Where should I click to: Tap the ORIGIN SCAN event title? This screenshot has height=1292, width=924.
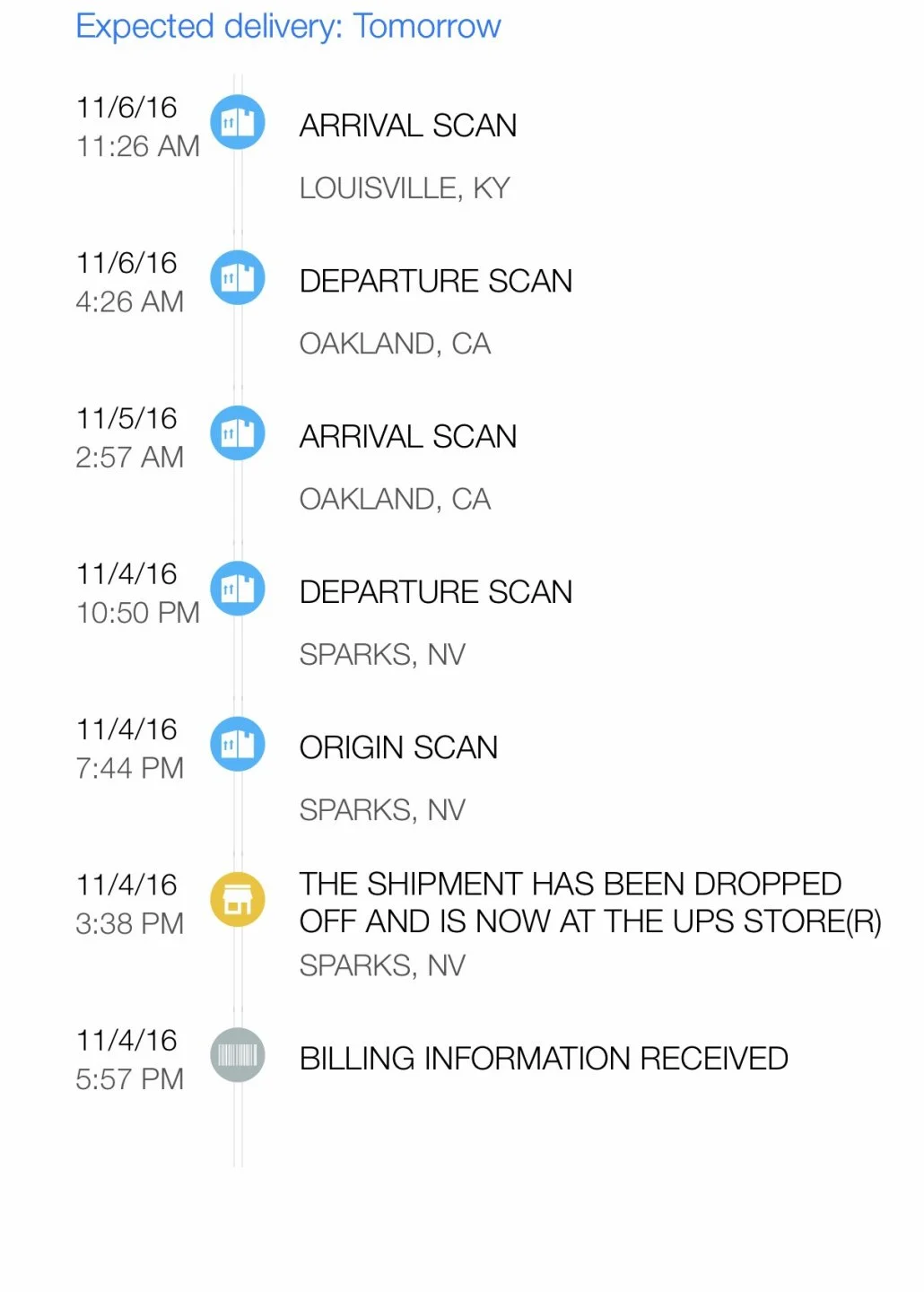(x=398, y=747)
